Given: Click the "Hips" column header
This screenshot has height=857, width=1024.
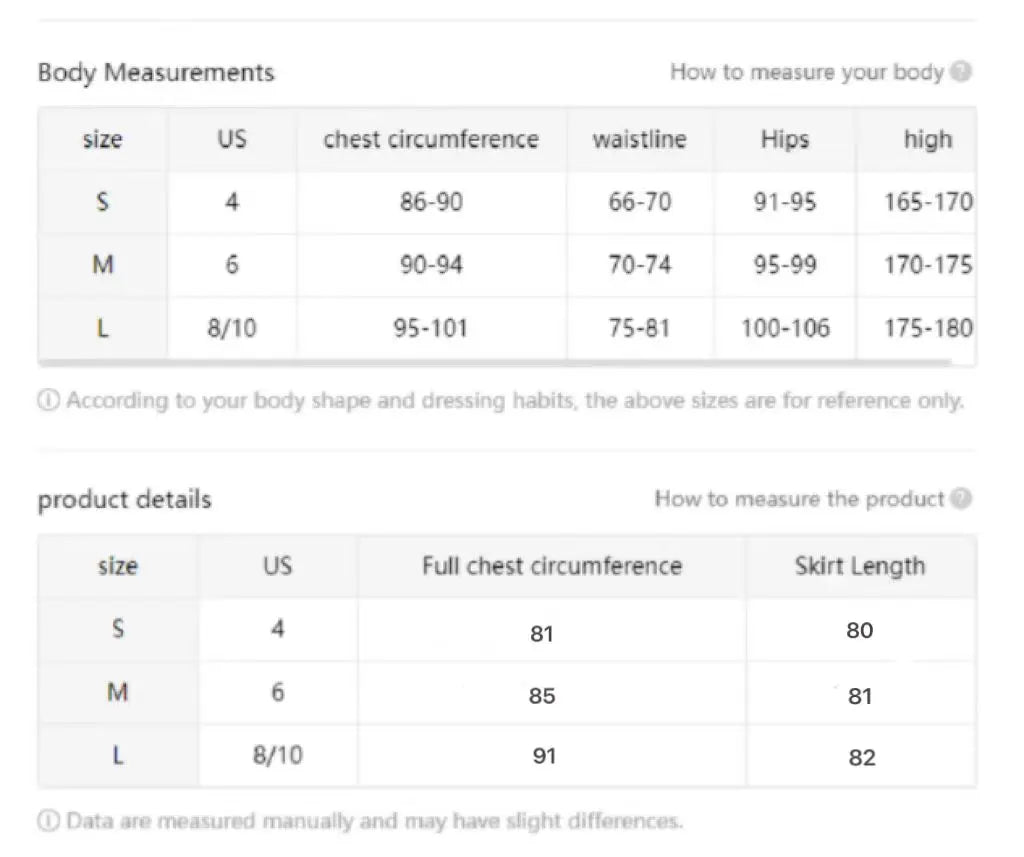Looking at the screenshot, I should pos(785,139).
